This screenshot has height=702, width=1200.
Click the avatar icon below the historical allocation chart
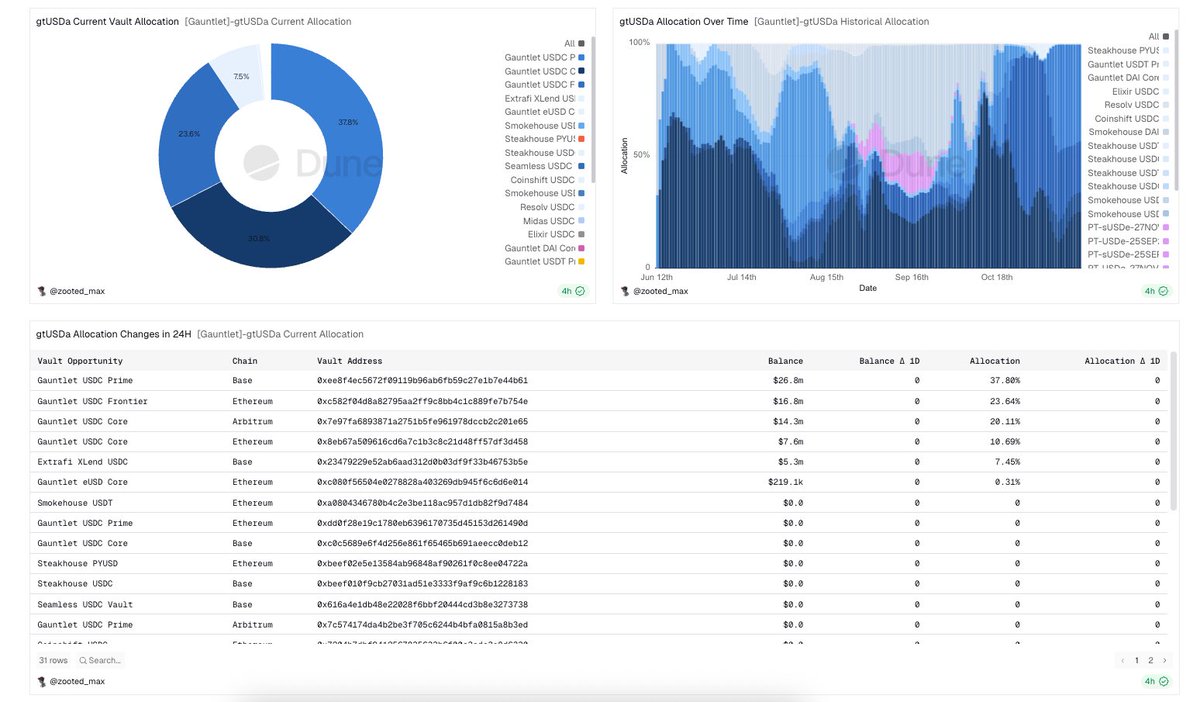pos(625,291)
